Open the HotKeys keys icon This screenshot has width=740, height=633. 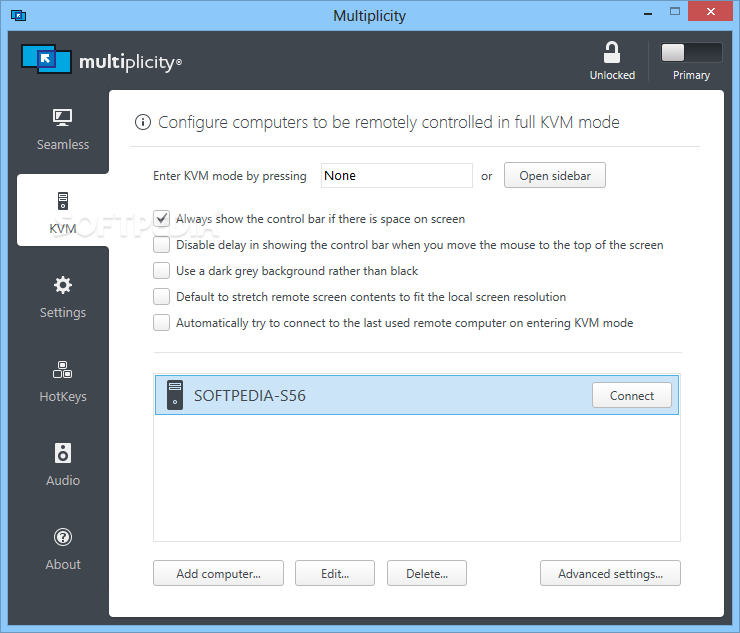63,369
